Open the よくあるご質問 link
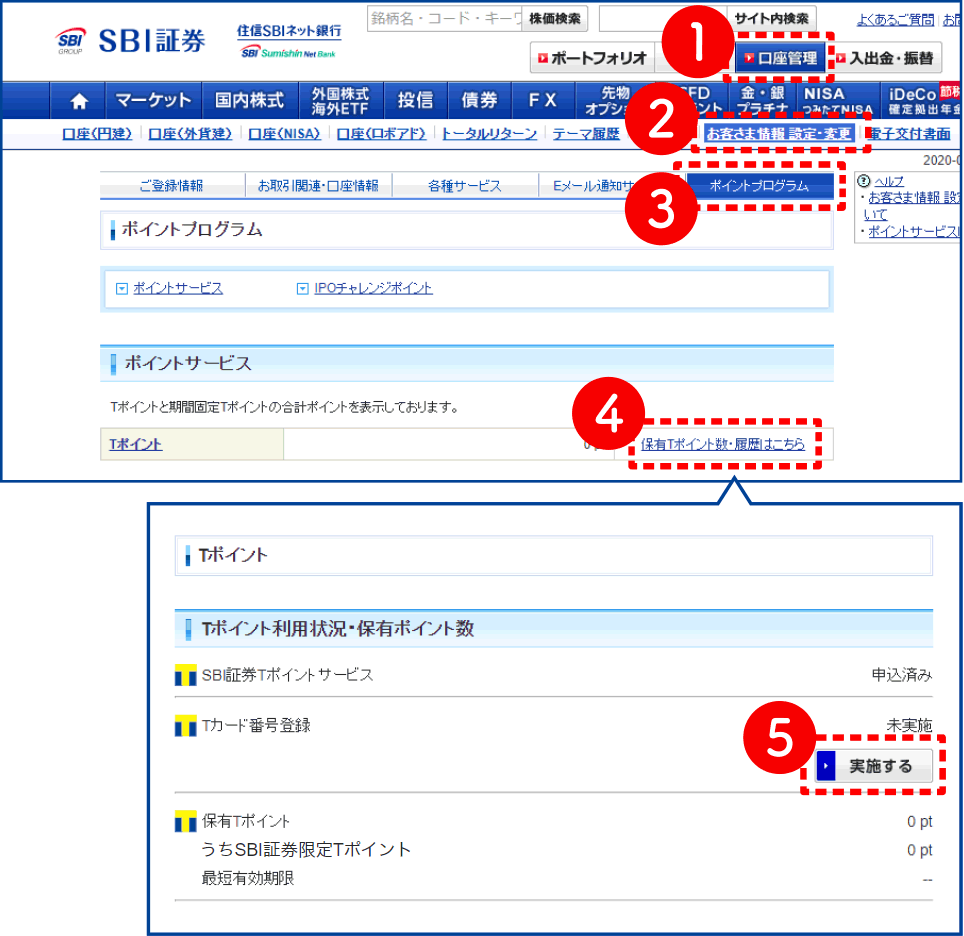This screenshot has width=964, height=936. click(x=895, y=20)
